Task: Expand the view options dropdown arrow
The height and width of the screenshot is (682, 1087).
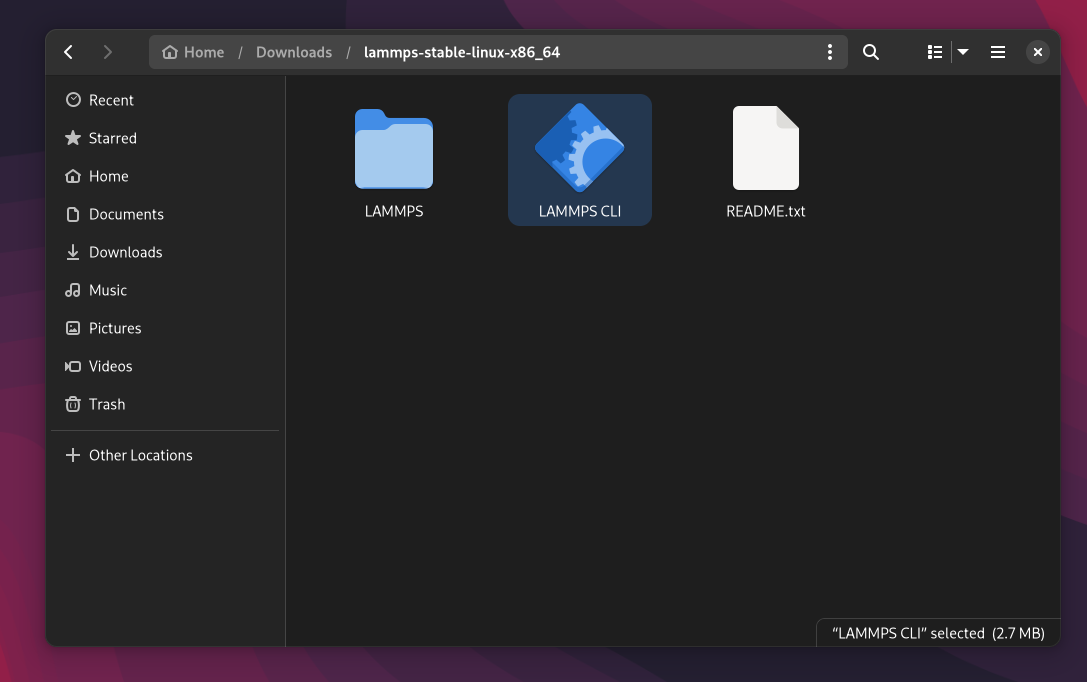Action: pyautogui.click(x=963, y=52)
